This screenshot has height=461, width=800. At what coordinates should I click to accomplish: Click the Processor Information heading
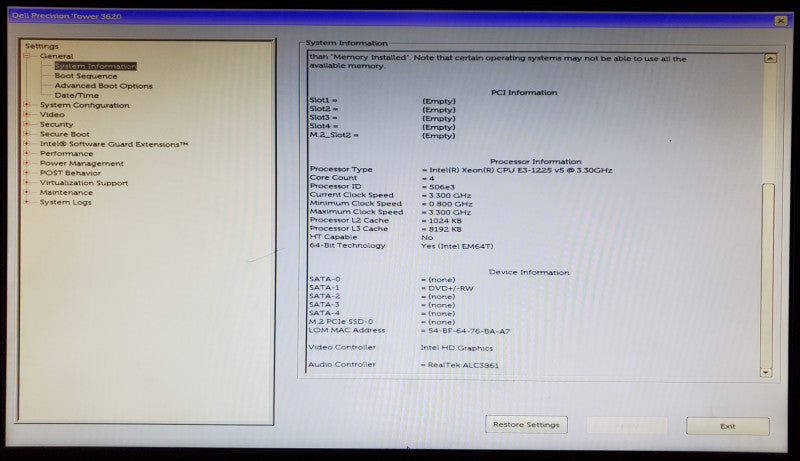click(535, 161)
